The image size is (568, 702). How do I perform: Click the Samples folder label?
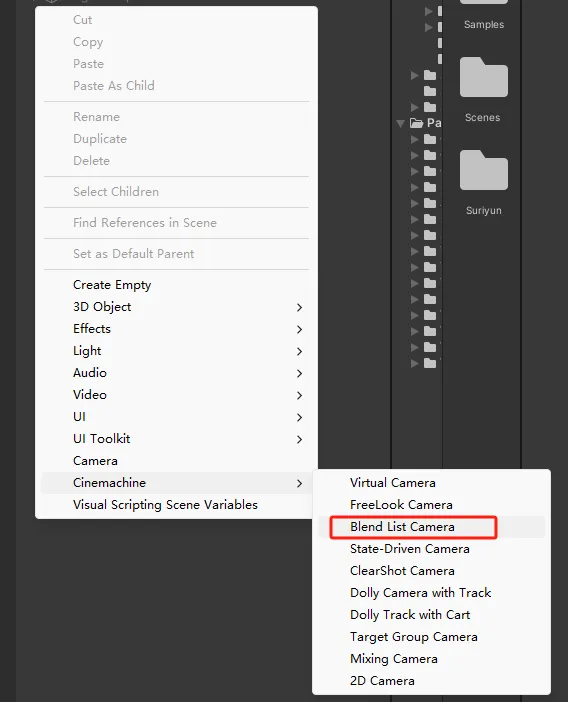(484, 25)
